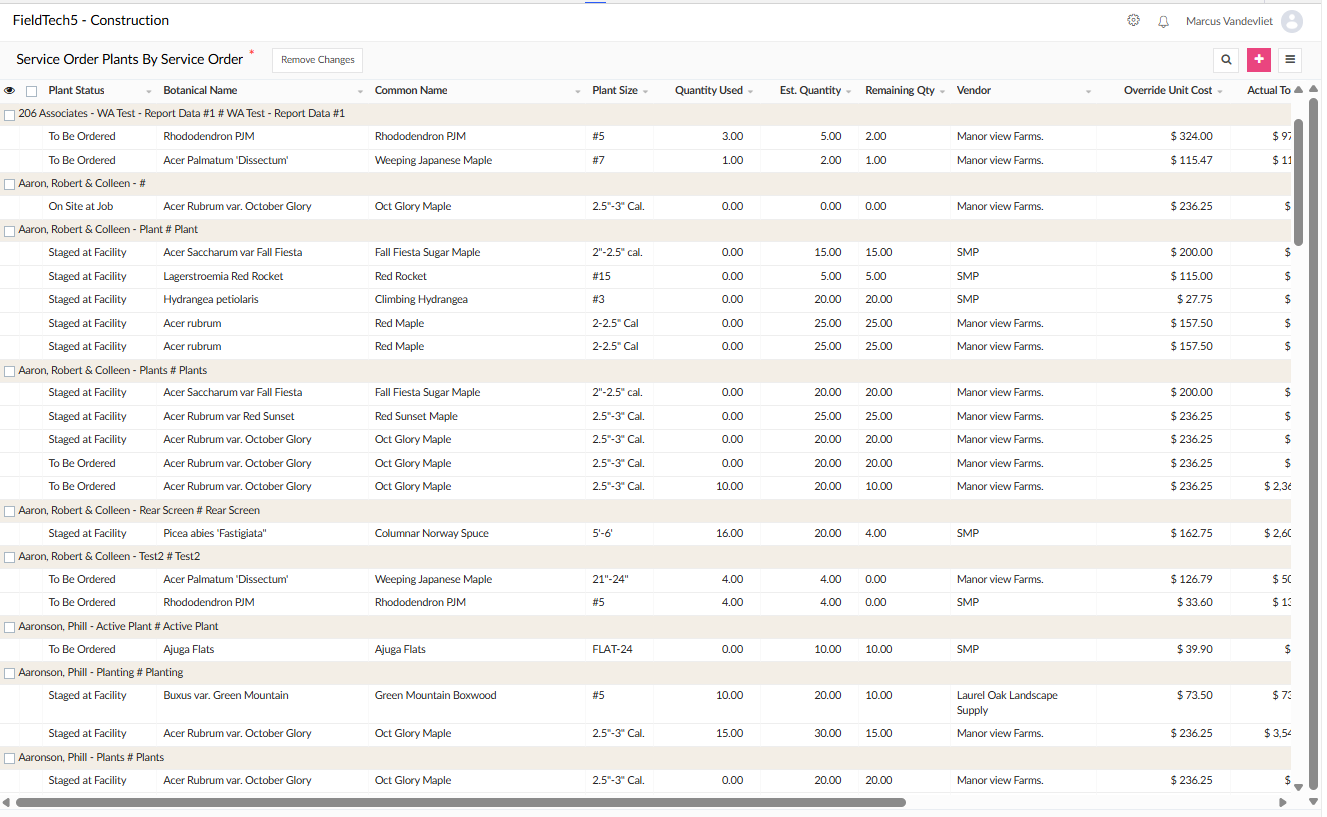Click the scroll-down arrow
The height and width of the screenshot is (817, 1327).
coord(1299,787)
